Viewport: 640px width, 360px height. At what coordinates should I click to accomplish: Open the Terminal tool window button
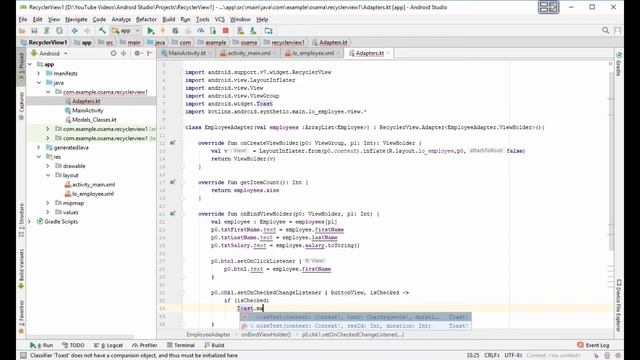[181, 345]
